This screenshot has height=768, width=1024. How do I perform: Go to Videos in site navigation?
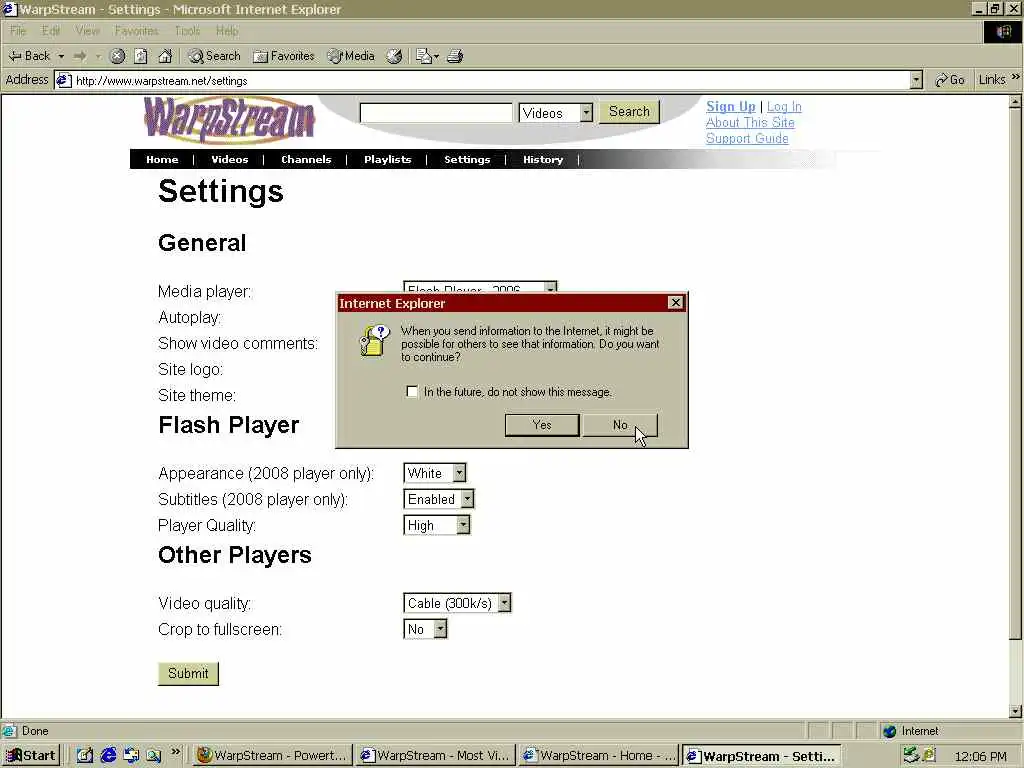(x=229, y=159)
